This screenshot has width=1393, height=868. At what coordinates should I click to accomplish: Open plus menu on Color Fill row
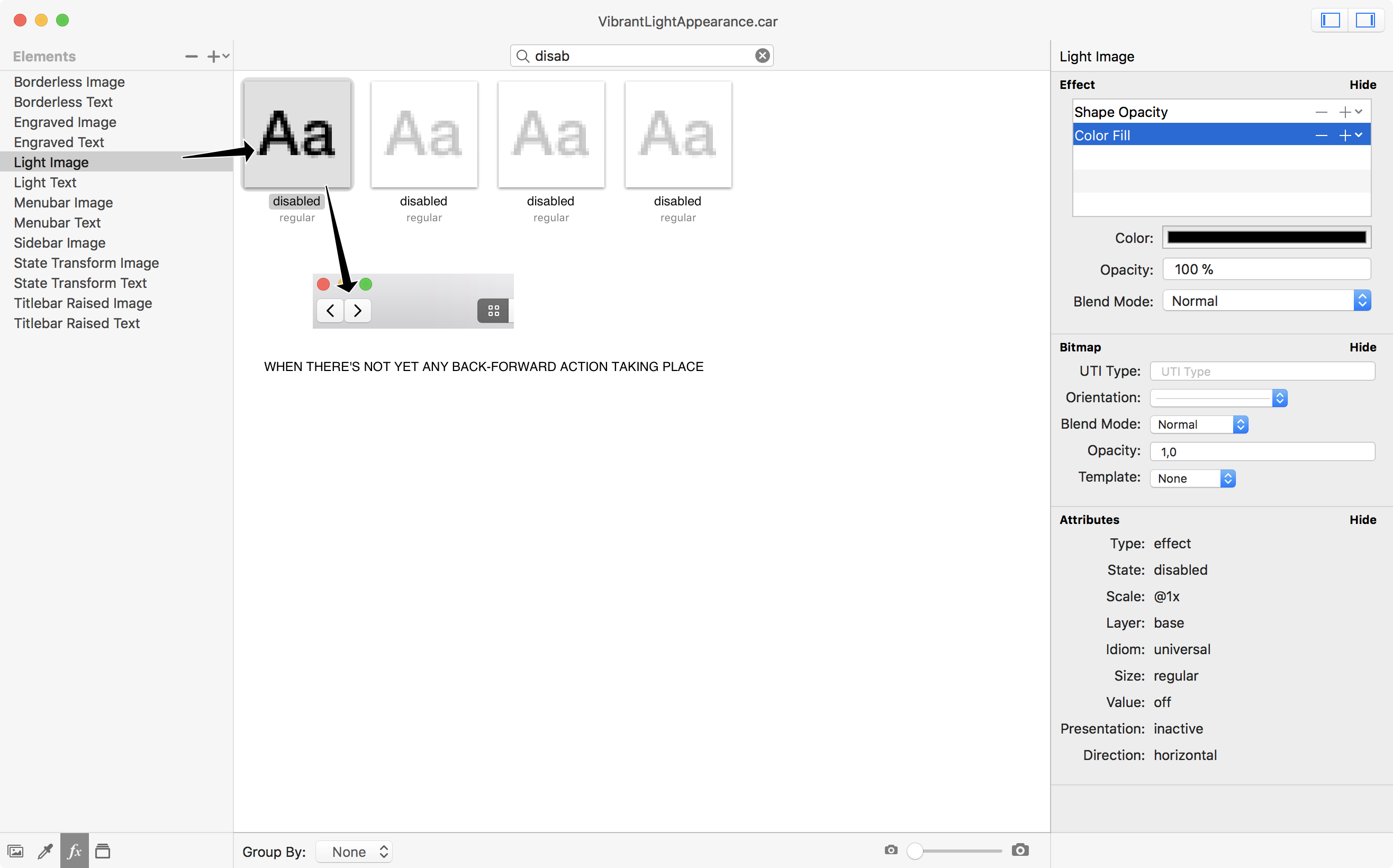tap(1351, 135)
